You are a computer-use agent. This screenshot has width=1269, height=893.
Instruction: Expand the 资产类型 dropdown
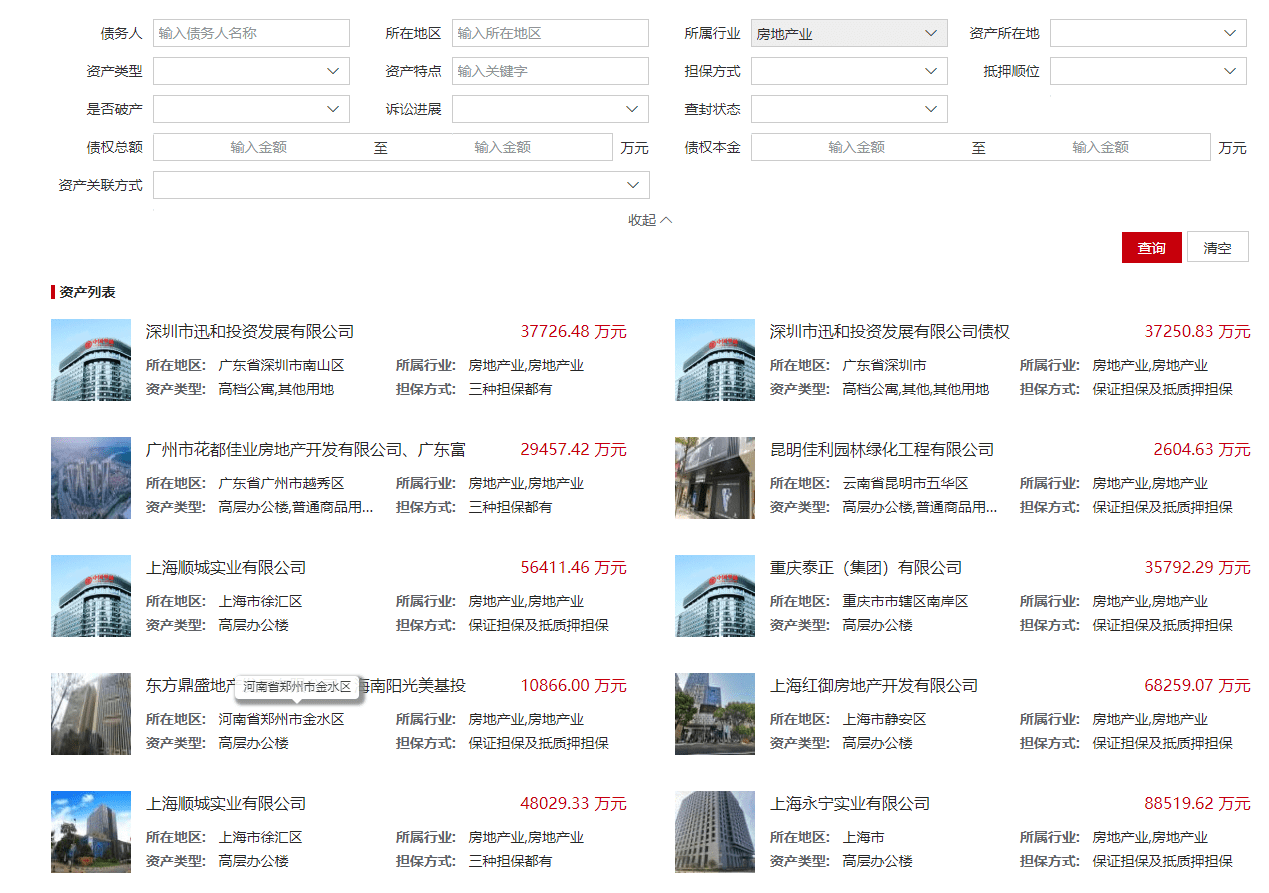point(251,71)
